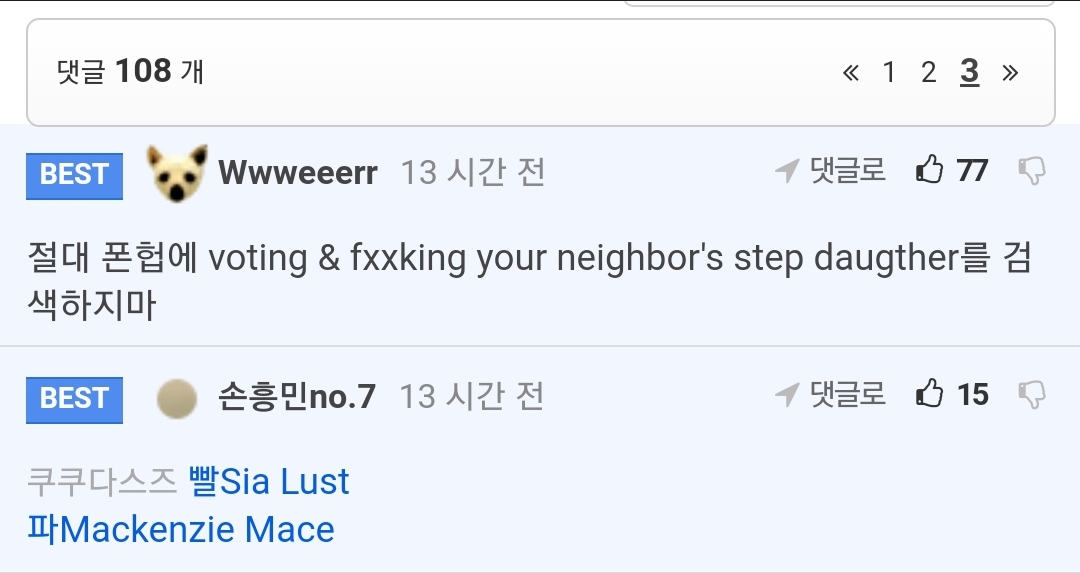Click the arrow icon on Wwweeerr's comment
This screenshot has height=573, width=1080.
[787, 172]
